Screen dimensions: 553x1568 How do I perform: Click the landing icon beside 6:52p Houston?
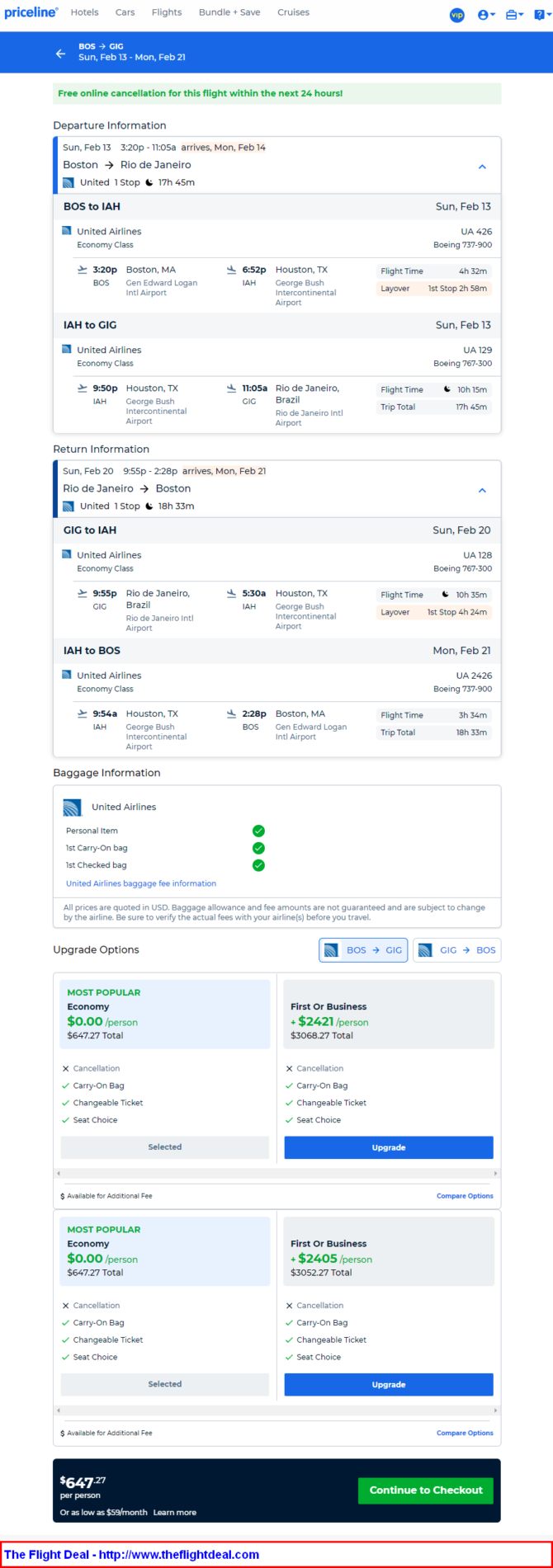point(231,270)
